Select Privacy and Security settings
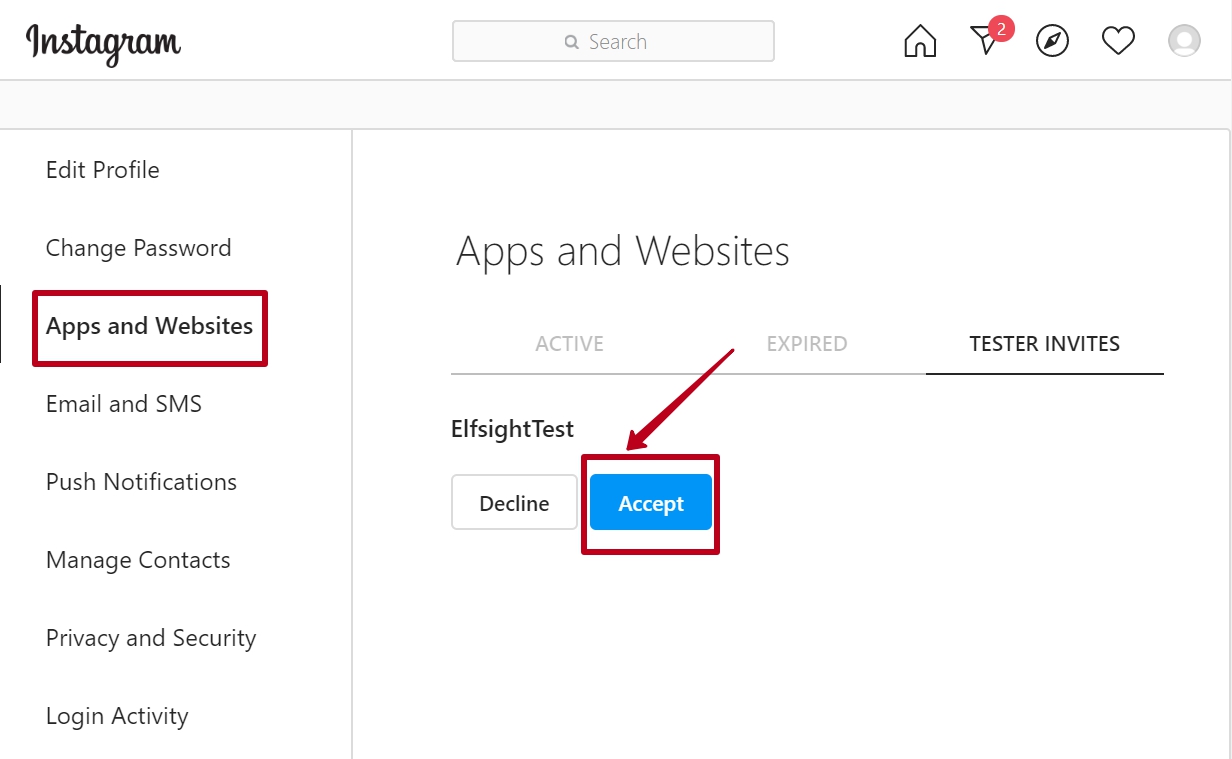Image resolution: width=1232 pixels, height=759 pixels. pos(151,638)
